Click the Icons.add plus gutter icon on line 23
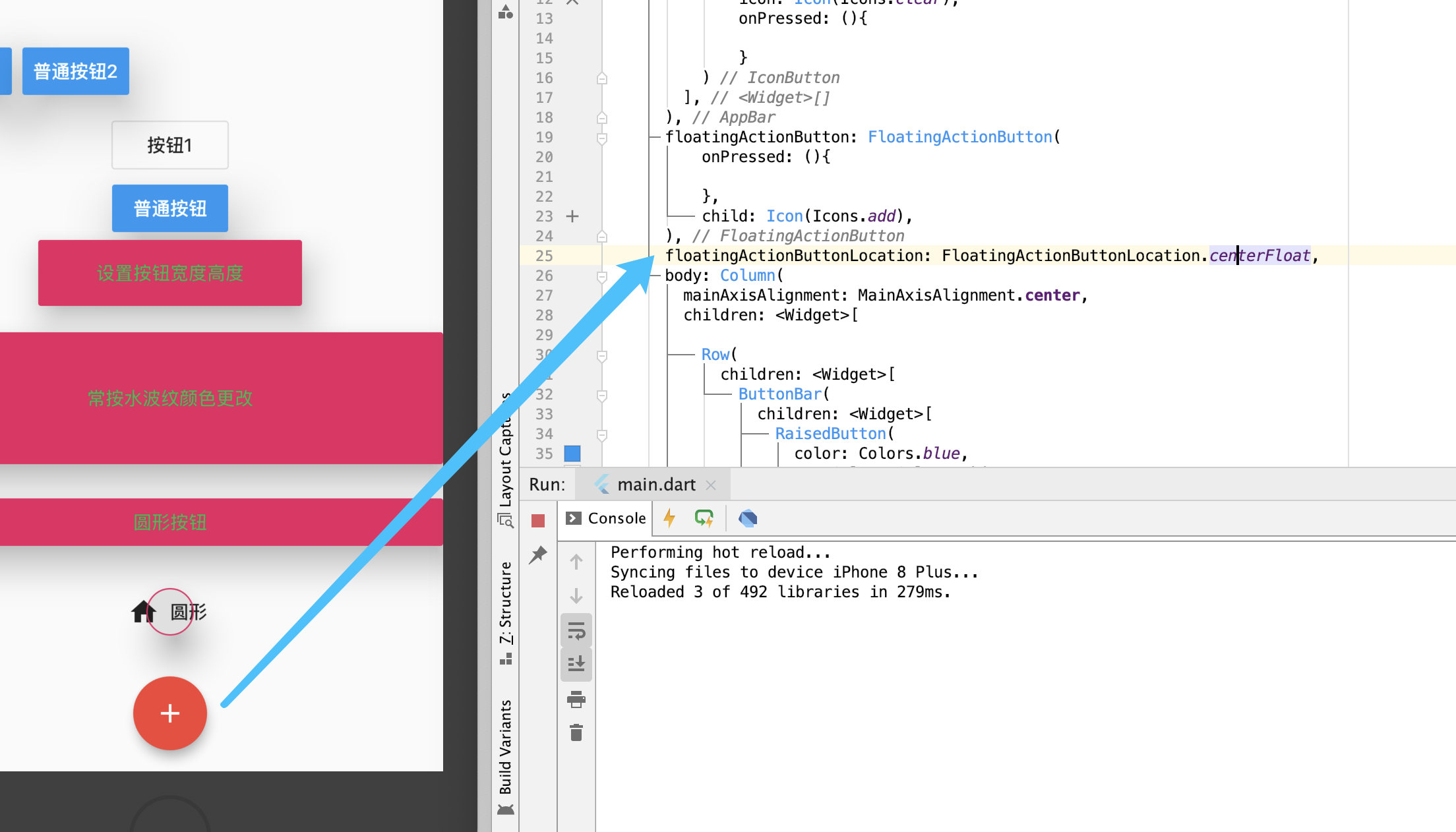The width and height of the screenshot is (1456, 832). (572, 216)
